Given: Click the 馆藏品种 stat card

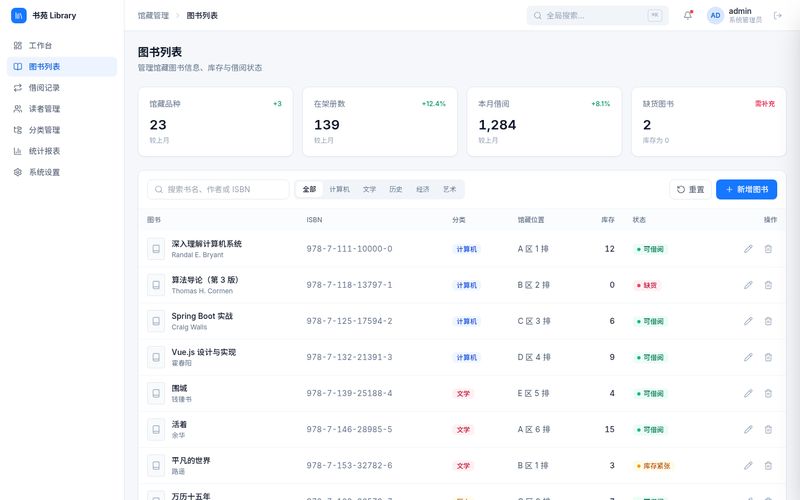Looking at the screenshot, I should click(x=215, y=121).
